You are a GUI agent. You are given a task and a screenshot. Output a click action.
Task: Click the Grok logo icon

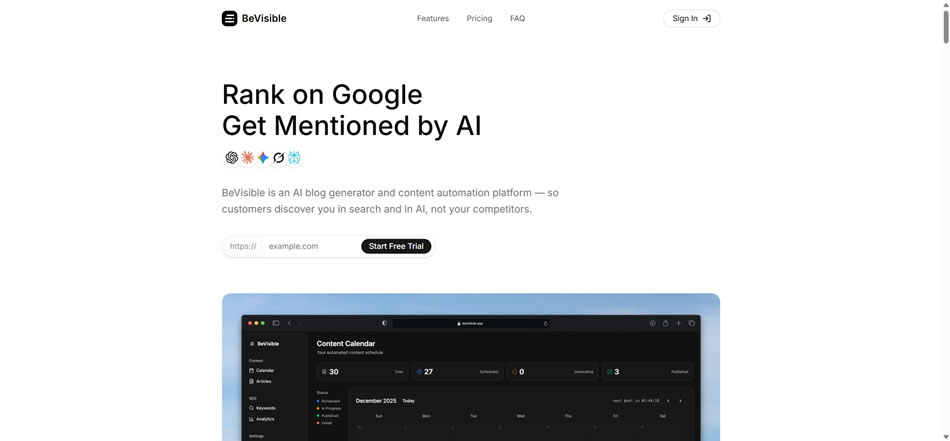[x=279, y=158]
